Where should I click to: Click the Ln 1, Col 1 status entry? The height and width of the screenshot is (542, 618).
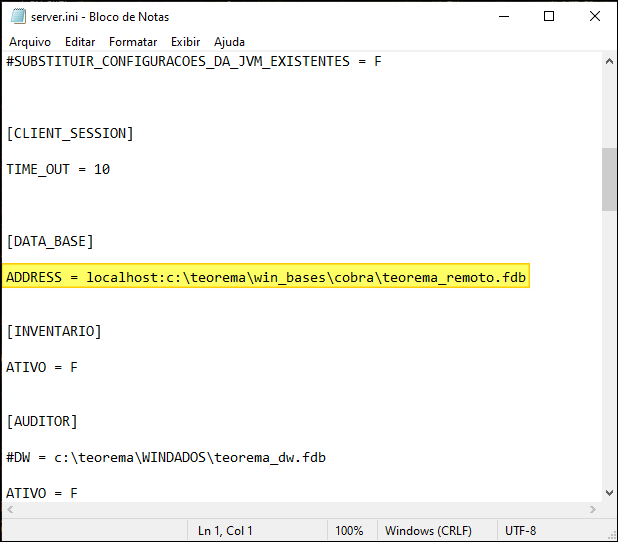[225, 531]
